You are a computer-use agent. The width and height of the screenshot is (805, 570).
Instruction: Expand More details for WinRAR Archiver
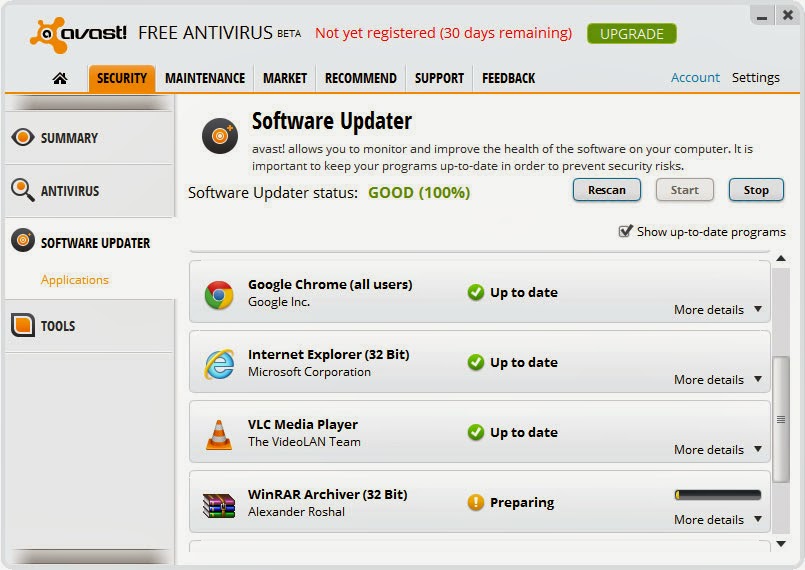(x=718, y=520)
